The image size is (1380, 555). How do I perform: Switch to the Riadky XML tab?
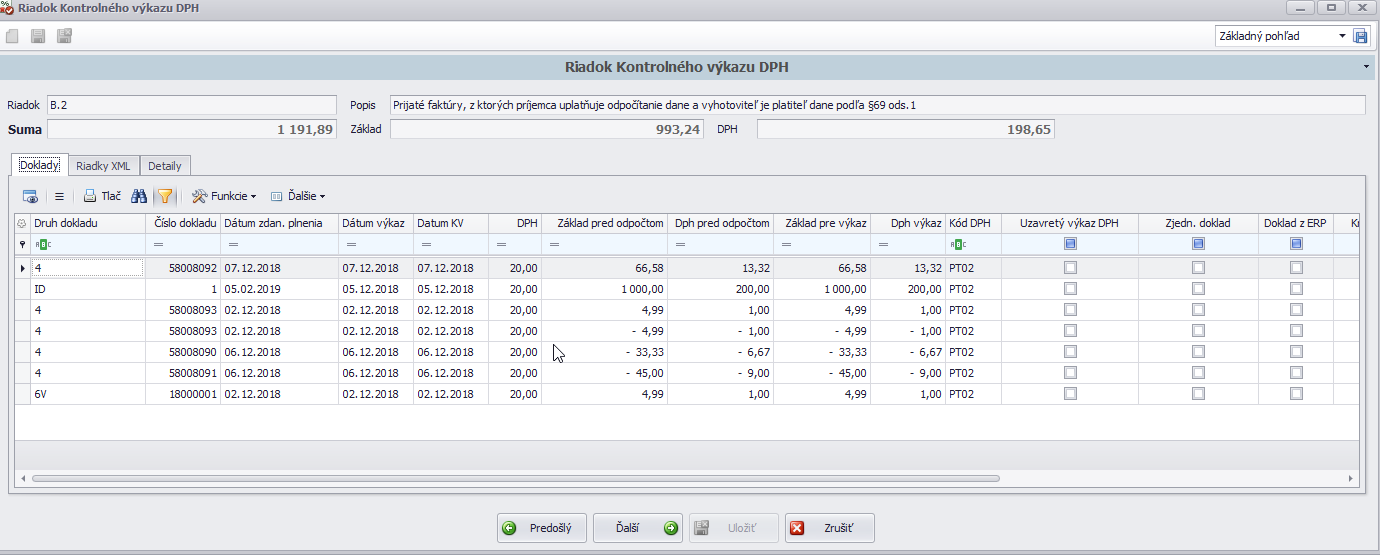point(103,166)
